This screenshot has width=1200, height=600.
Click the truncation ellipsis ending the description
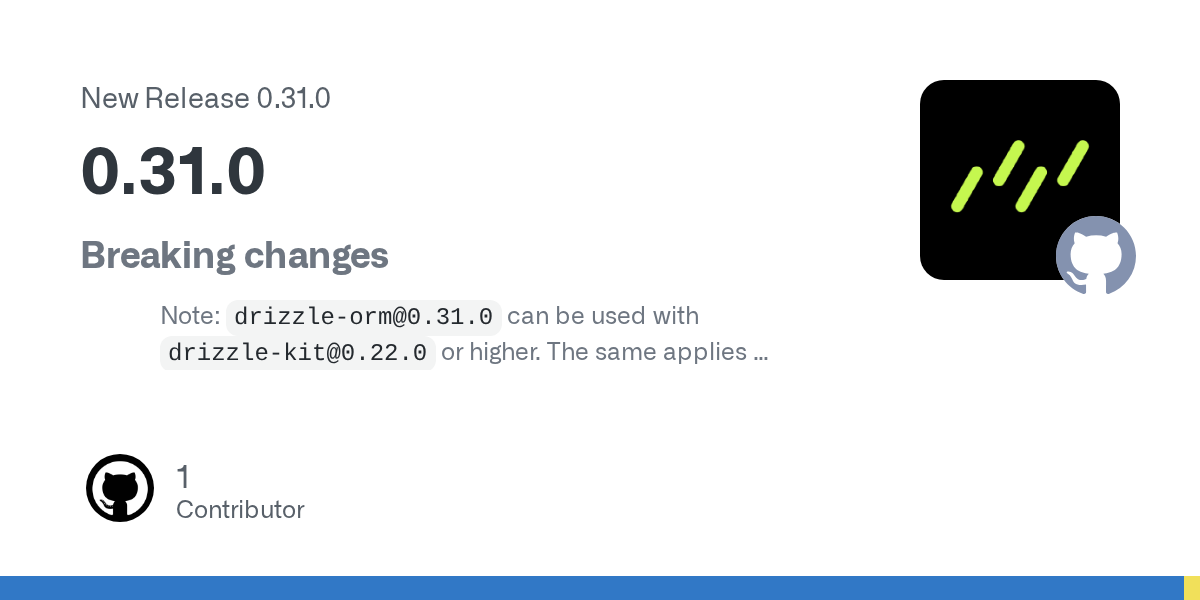click(x=760, y=354)
